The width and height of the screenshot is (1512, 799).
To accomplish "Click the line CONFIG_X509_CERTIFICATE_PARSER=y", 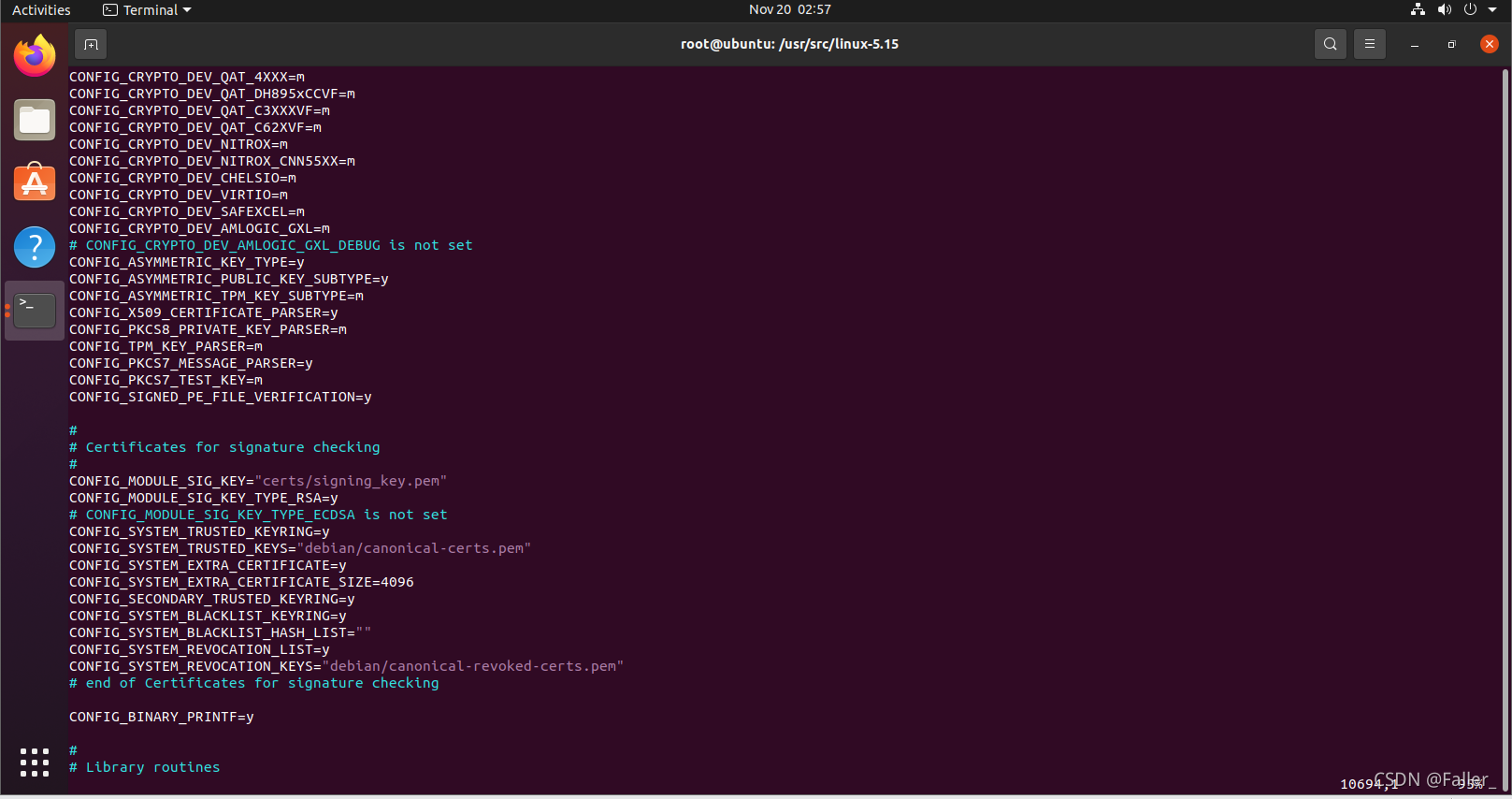I will (204, 312).
